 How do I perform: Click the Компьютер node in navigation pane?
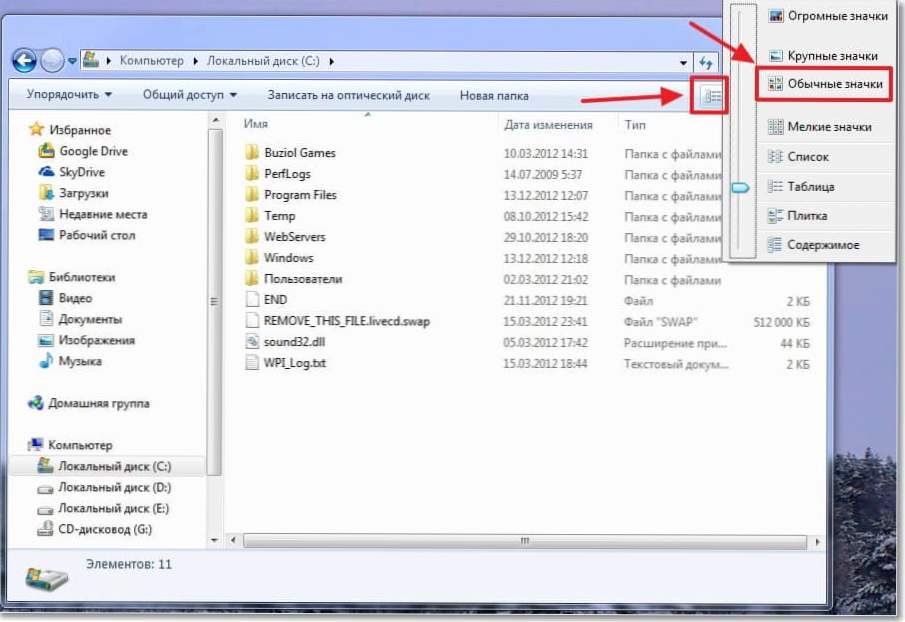pos(70,445)
